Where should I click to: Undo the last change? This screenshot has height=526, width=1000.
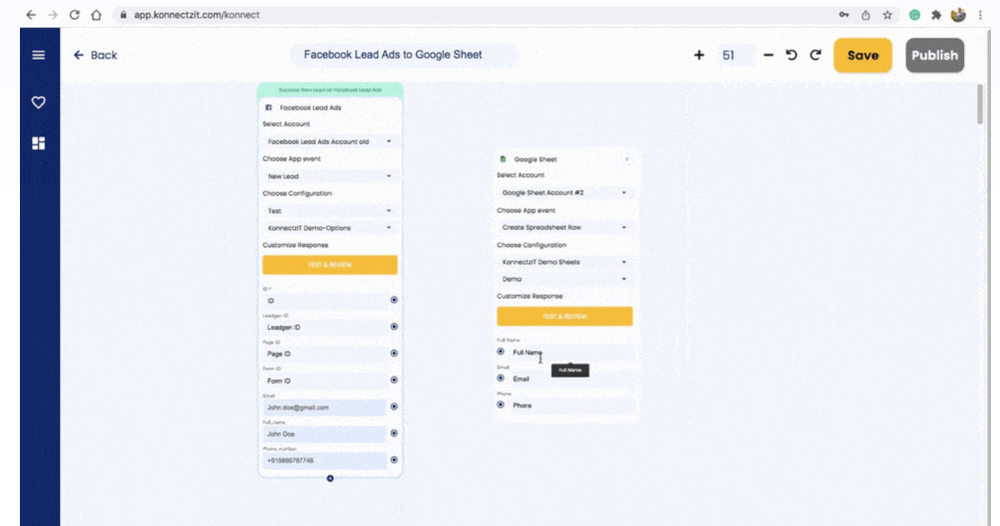791,55
